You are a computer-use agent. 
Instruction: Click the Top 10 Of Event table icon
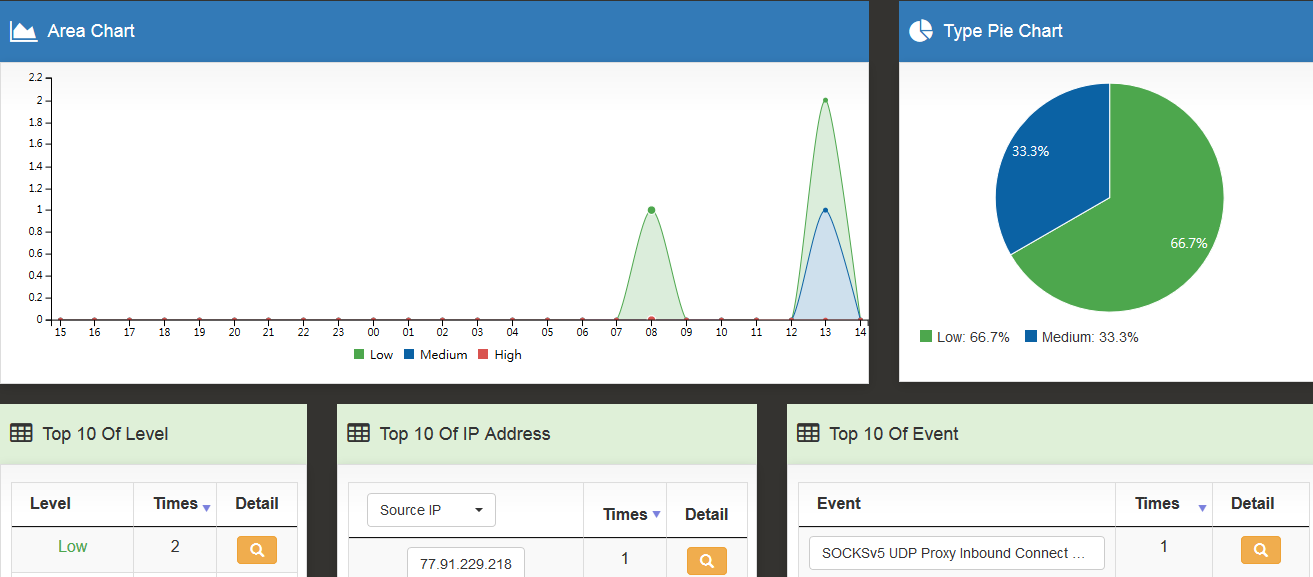pos(808,433)
